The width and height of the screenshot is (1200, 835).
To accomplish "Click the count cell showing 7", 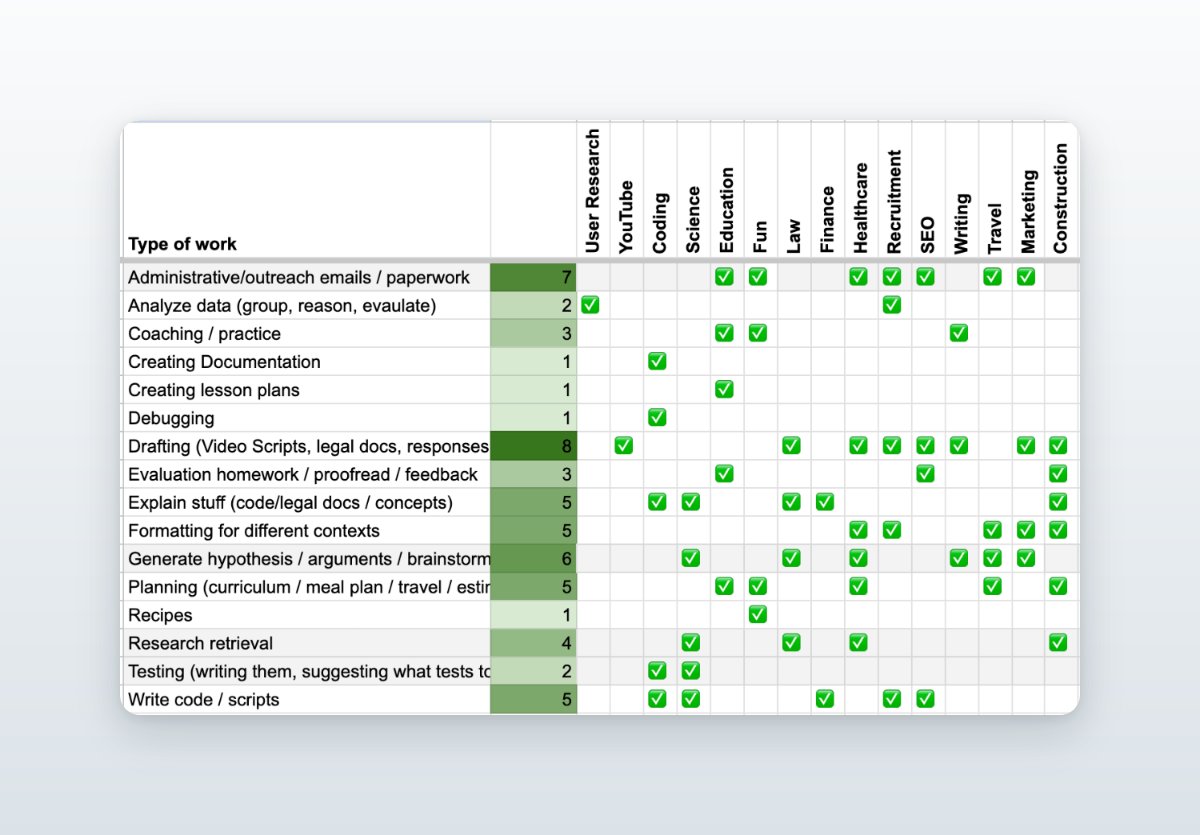I will click(x=534, y=277).
